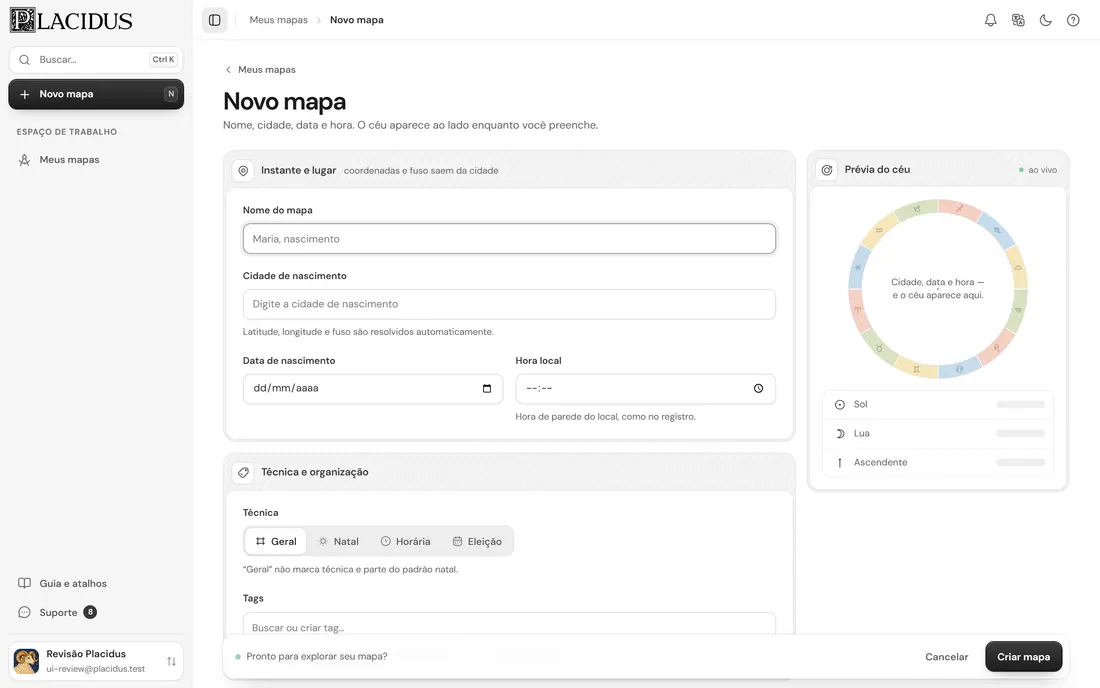Screen dimensions: 1100x688
Task: Cancel the new map form
Action: click(x=946, y=656)
